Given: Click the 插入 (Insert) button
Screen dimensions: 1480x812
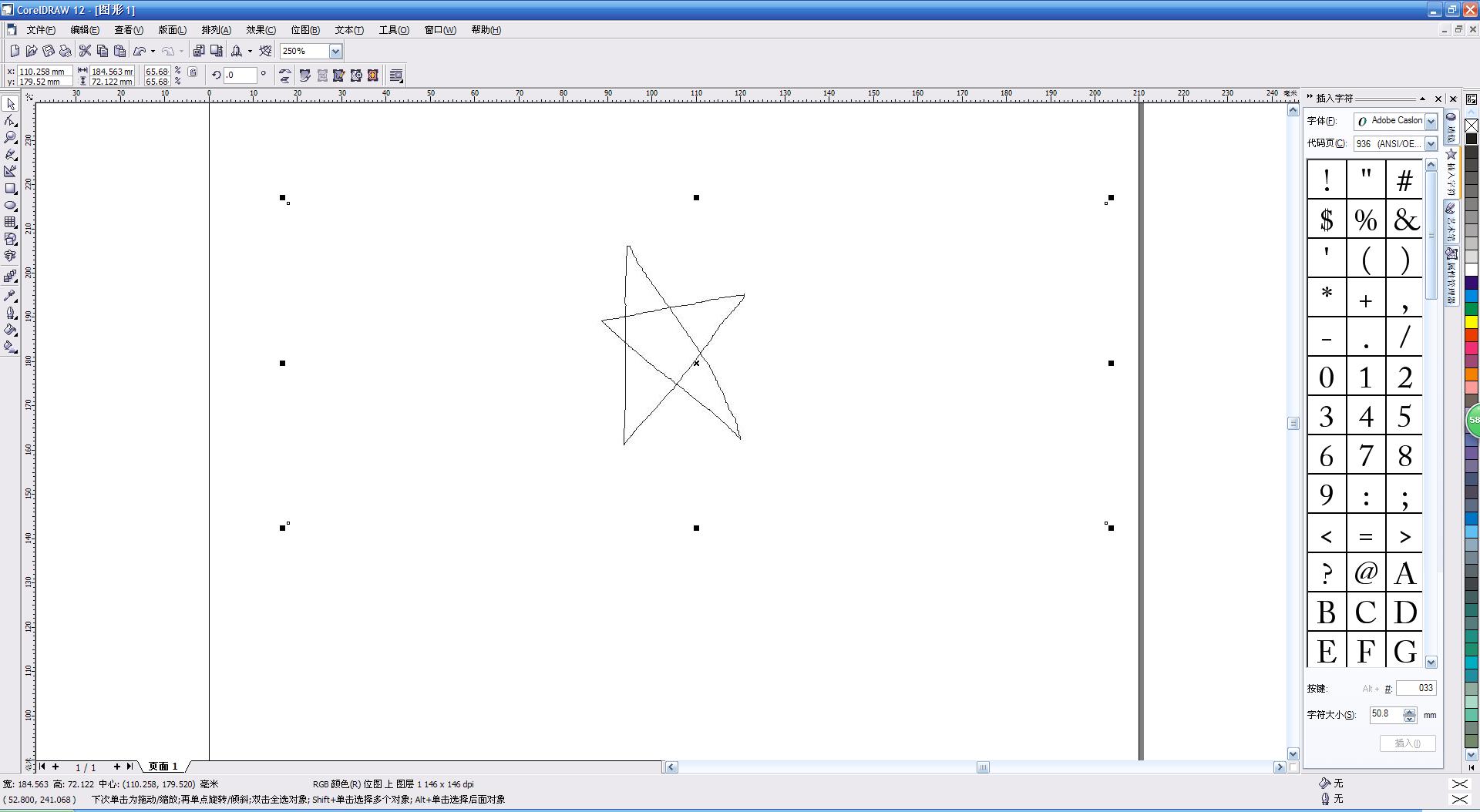Looking at the screenshot, I should point(1408,743).
